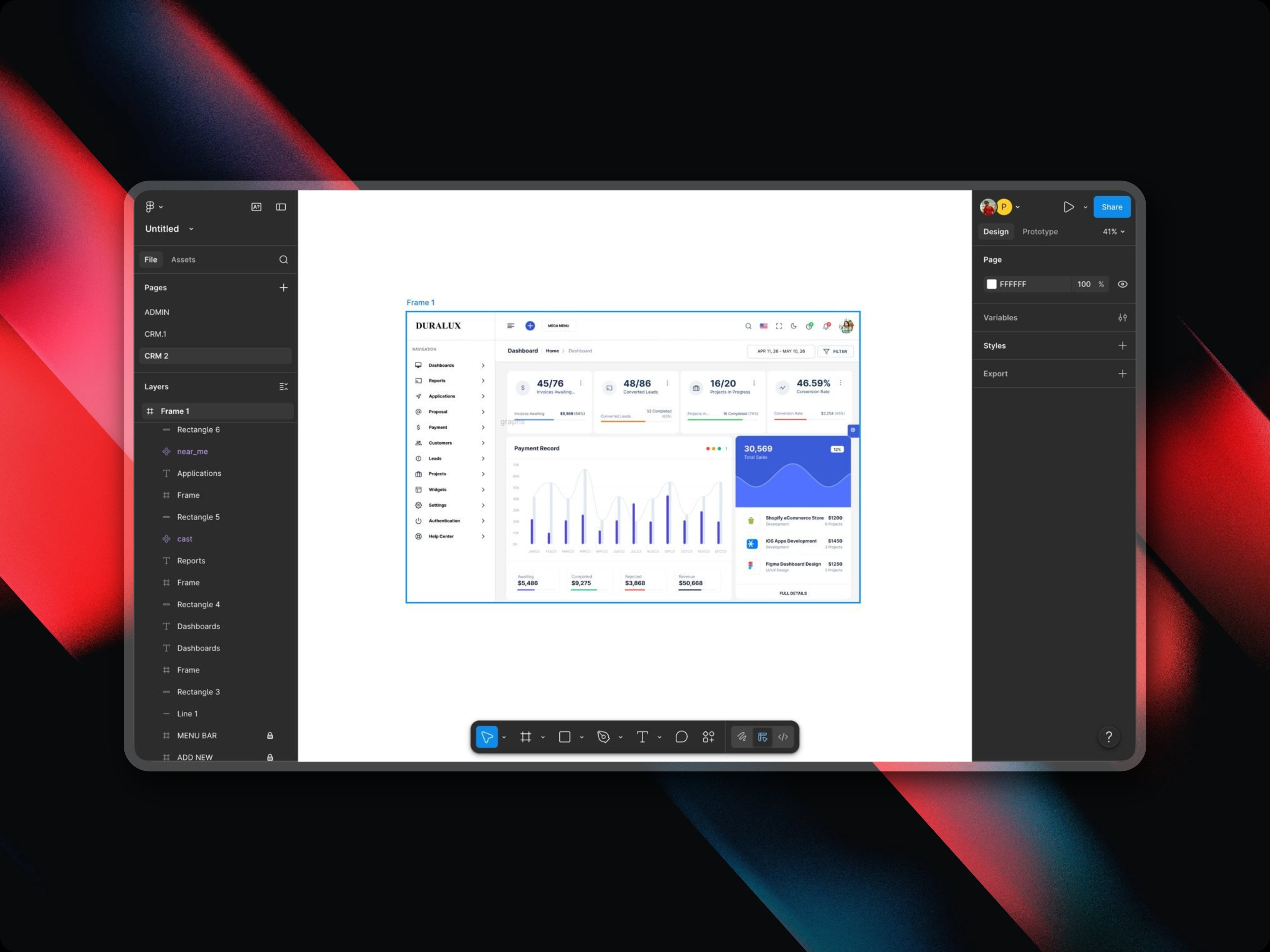Open search in the File panel
This screenshot has width=1270, height=952.
click(284, 259)
